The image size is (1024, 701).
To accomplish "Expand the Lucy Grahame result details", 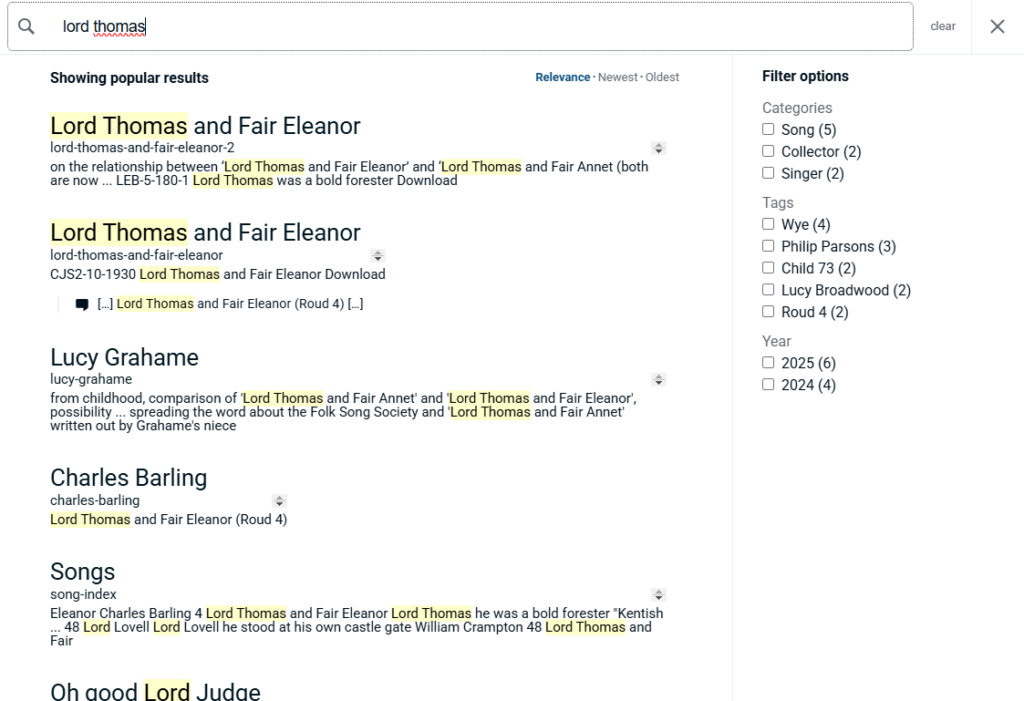I will point(658,379).
